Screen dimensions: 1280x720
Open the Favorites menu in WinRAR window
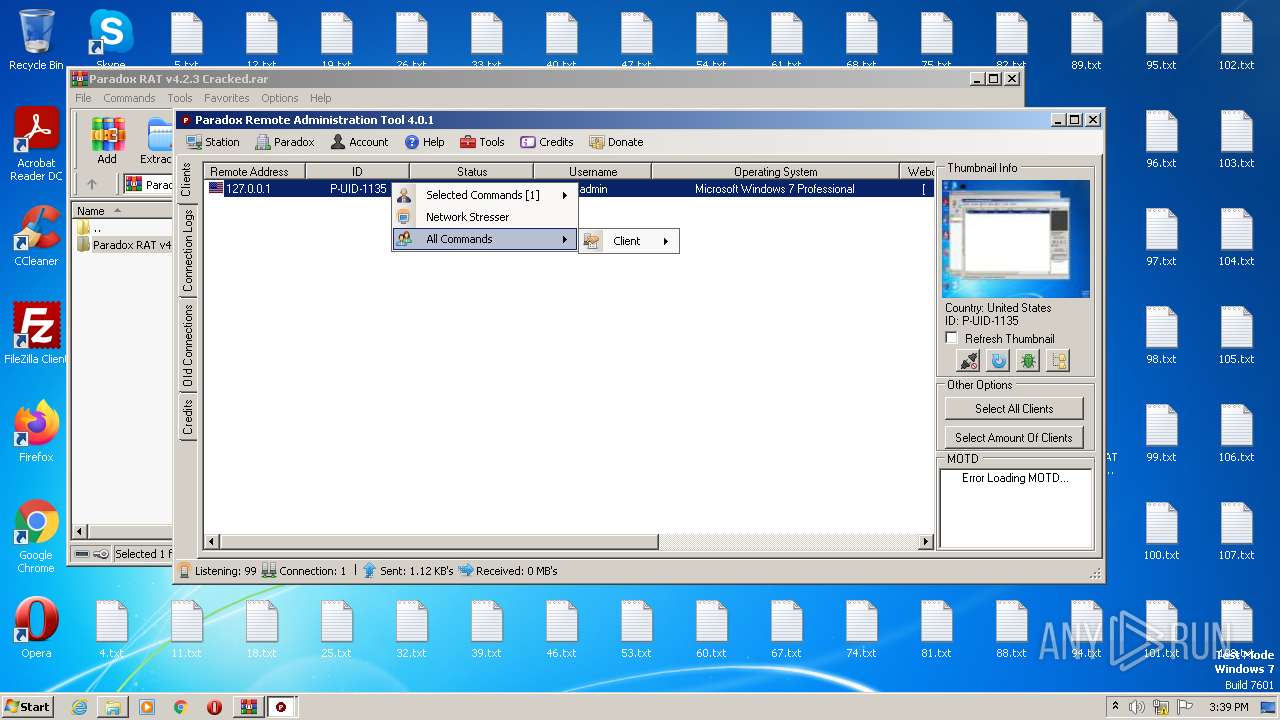227,98
